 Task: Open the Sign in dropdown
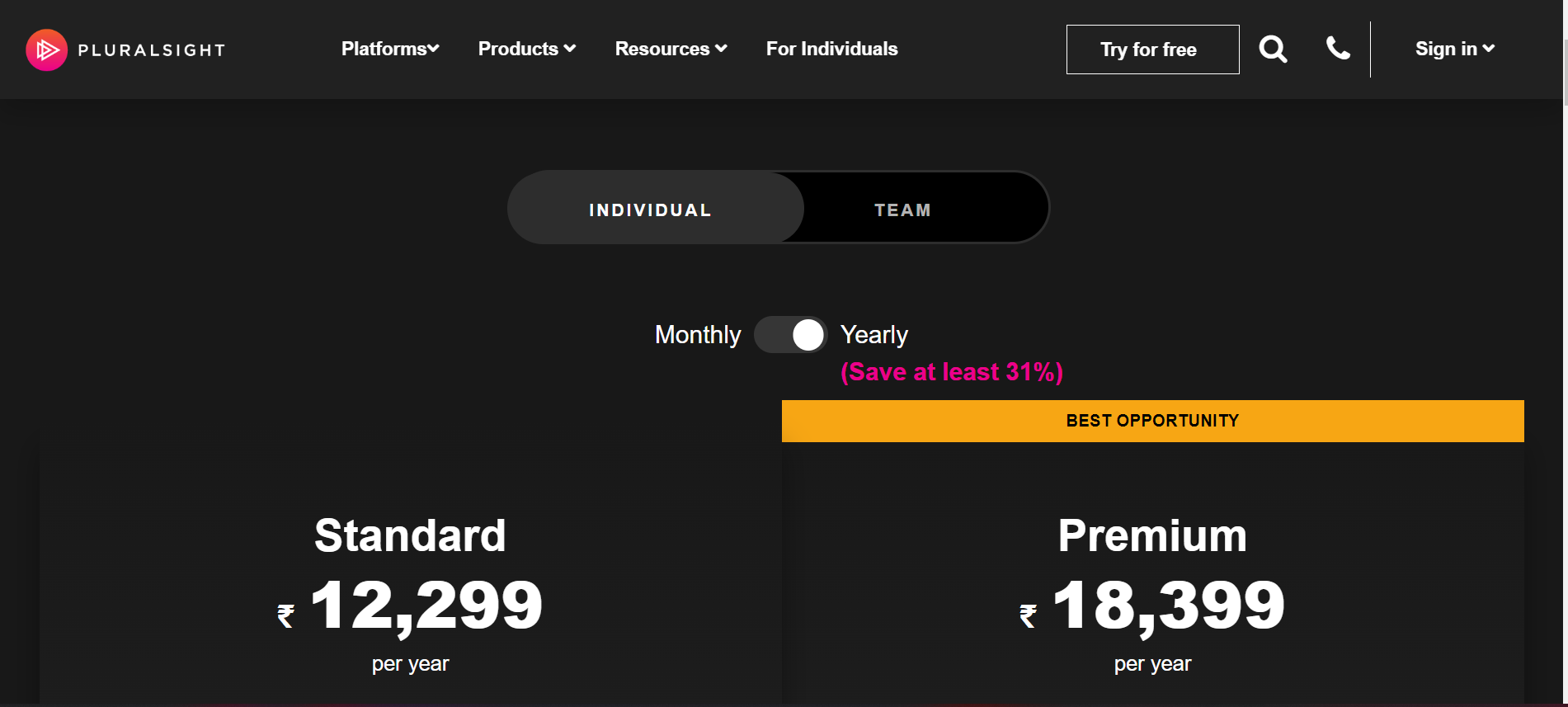pyautogui.click(x=1447, y=49)
